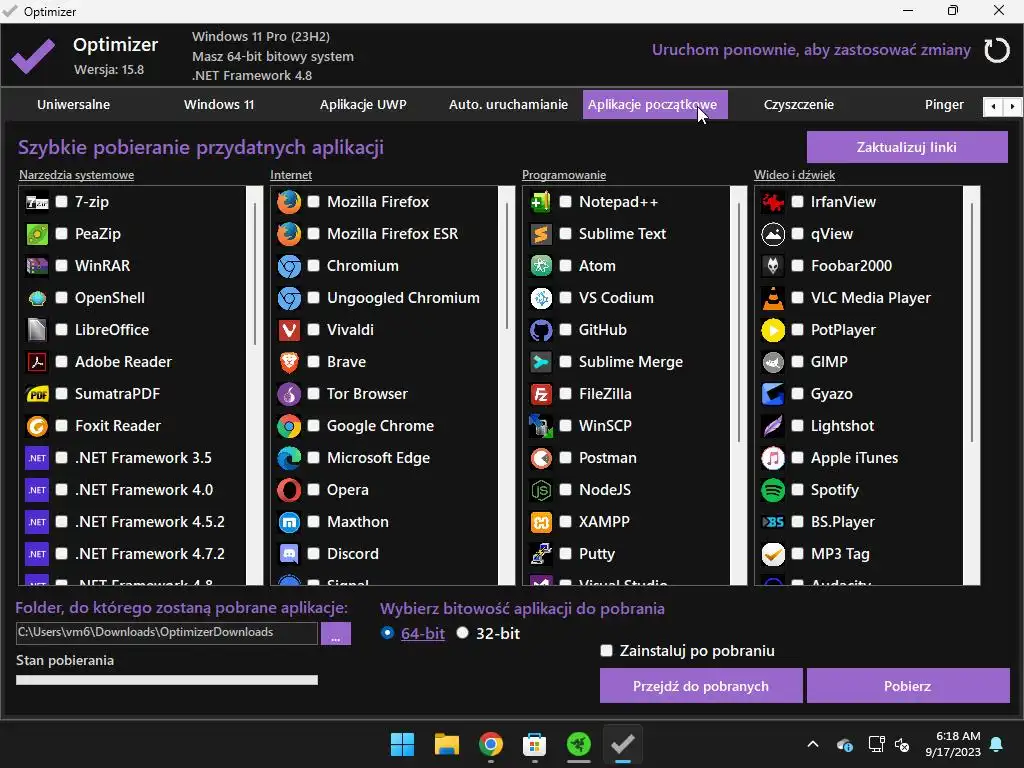Check the Chromium checkbox
1024x768 pixels.
(313, 265)
